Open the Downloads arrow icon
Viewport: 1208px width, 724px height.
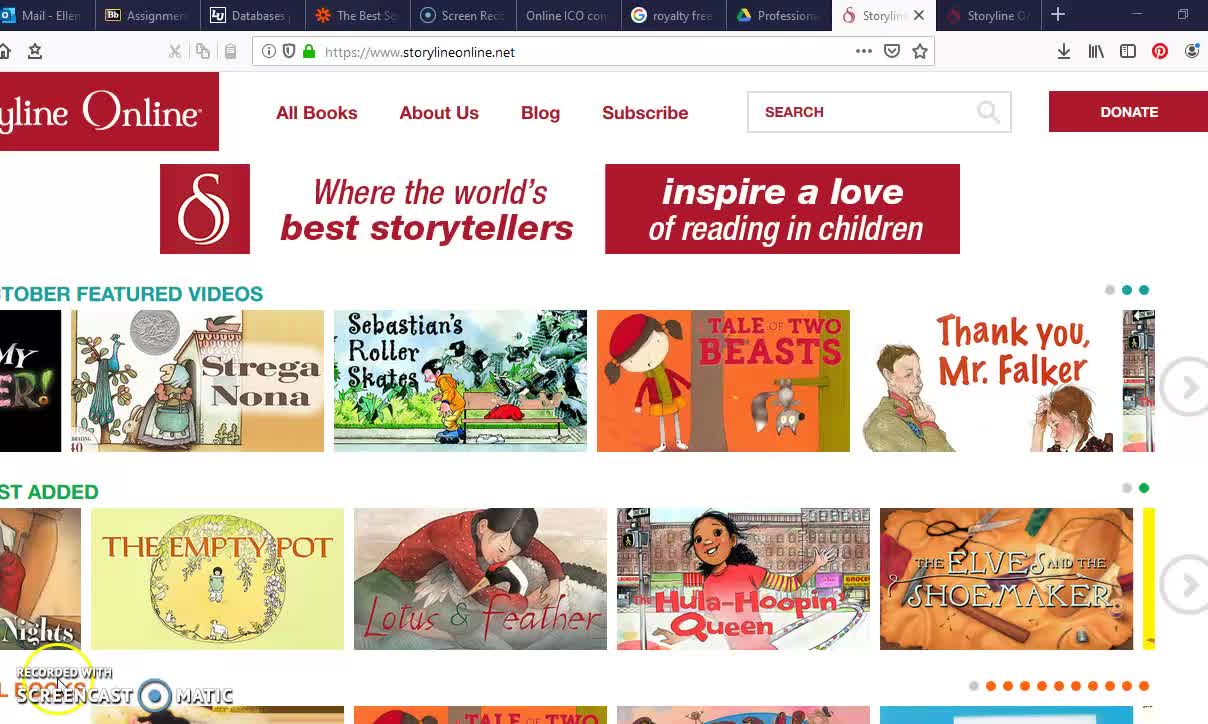[x=1064, y=51]
